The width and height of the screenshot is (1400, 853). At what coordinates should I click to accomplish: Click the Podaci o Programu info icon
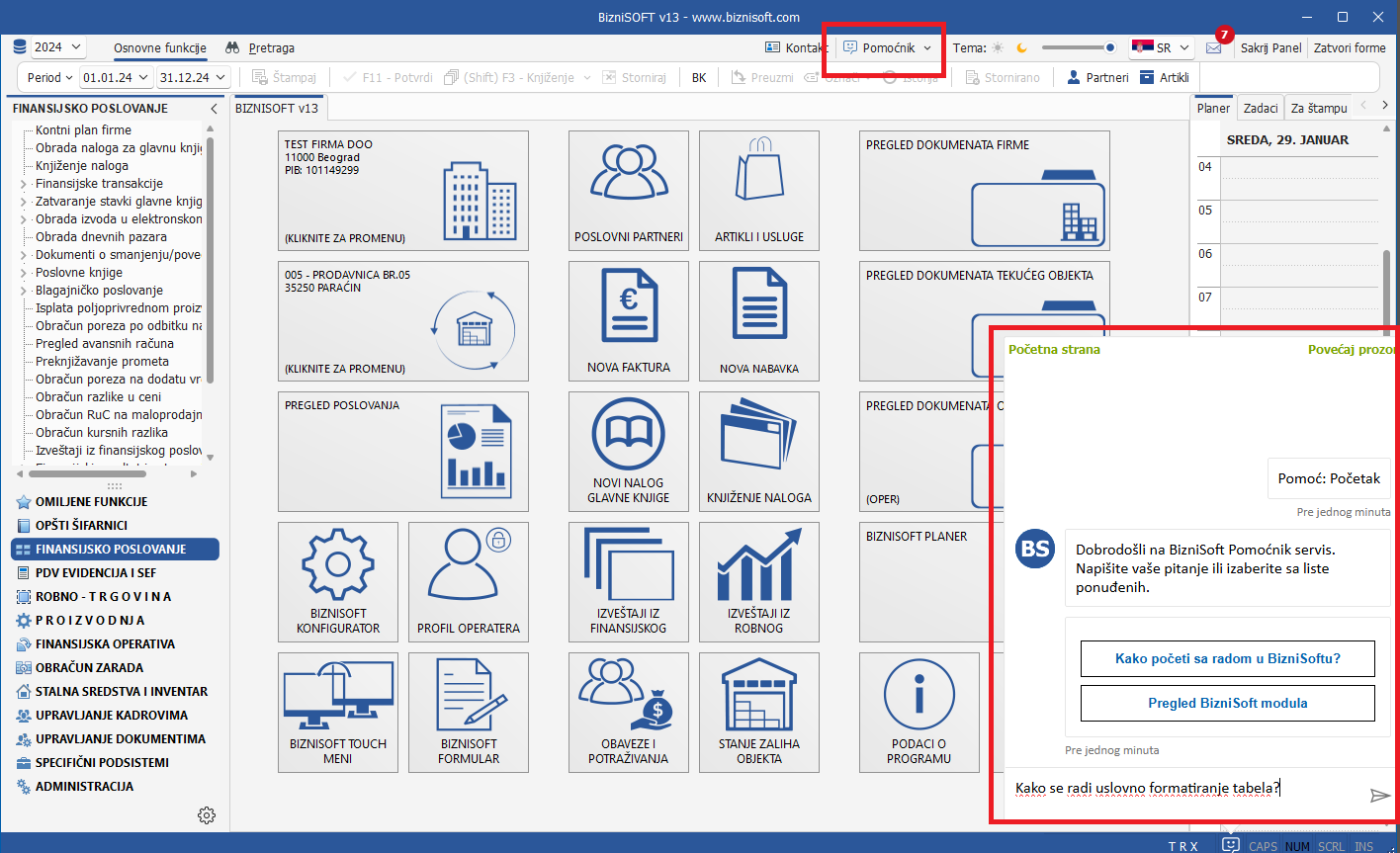[919, 698]
